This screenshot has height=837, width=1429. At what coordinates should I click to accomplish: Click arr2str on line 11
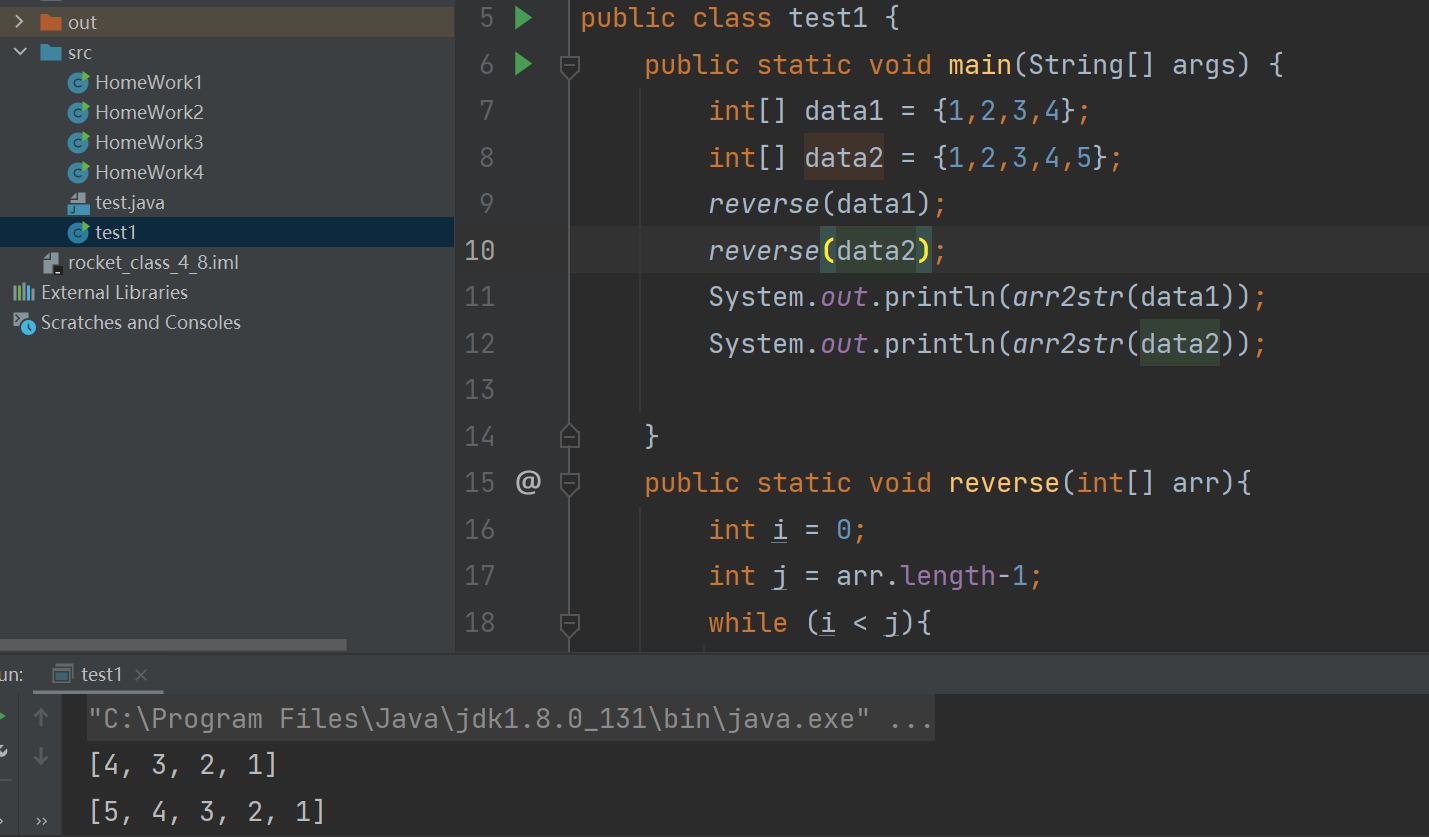point(1068,297)
